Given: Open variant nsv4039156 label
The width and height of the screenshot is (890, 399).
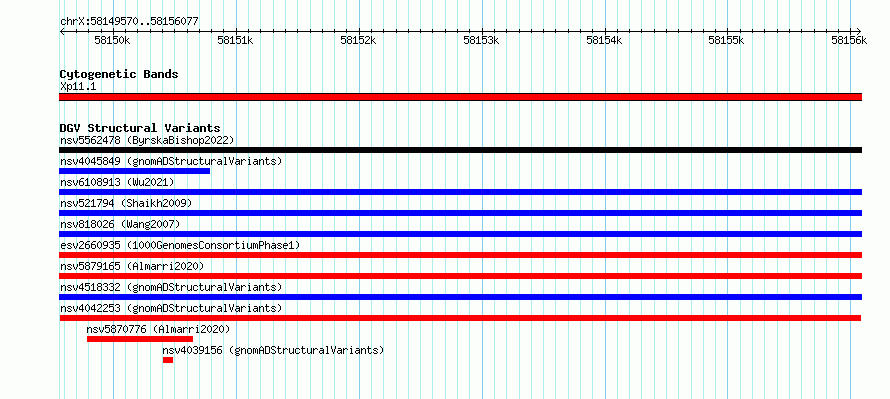Looking at the screenshot, I should [x=273, y=350].
